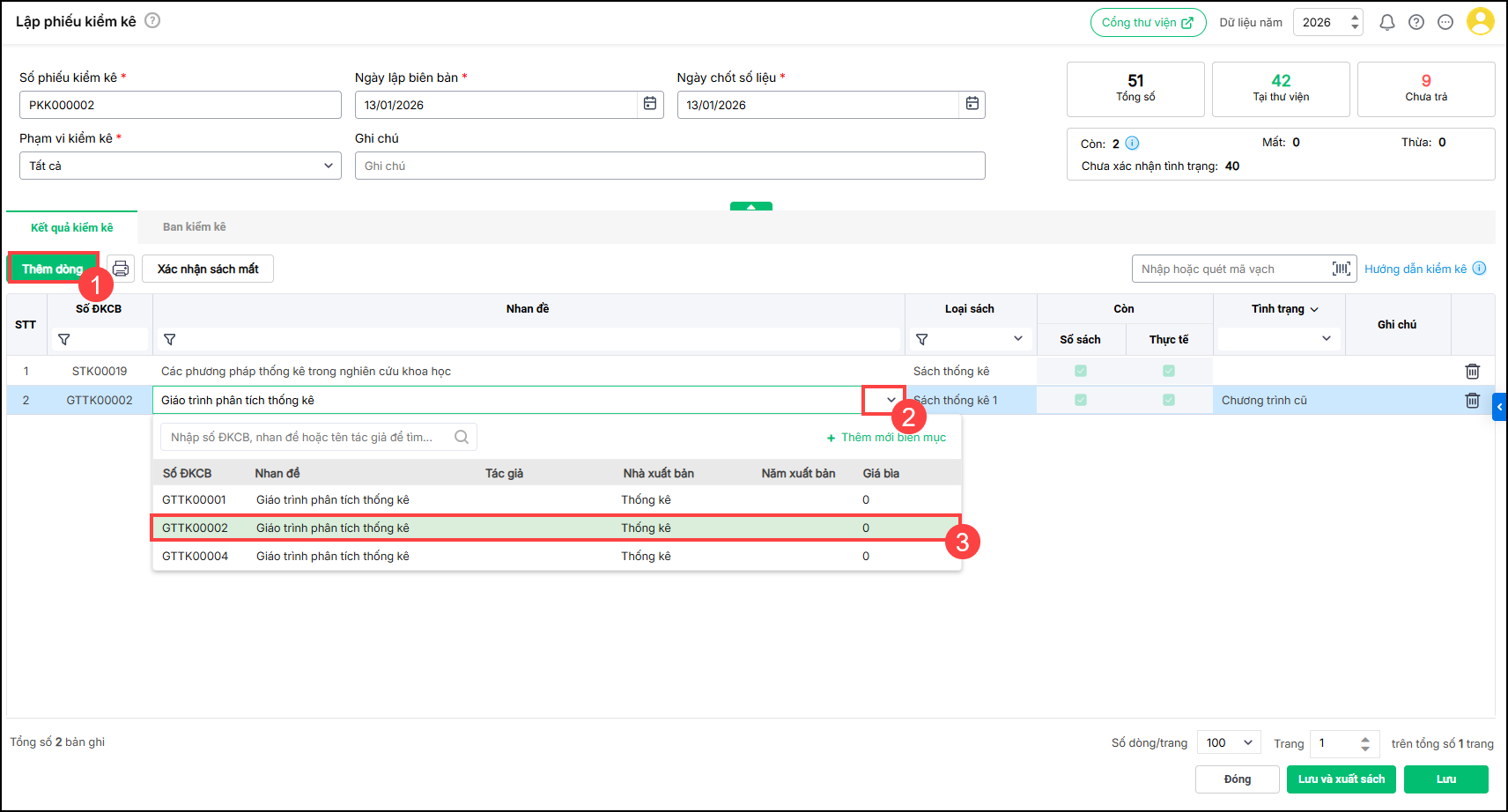
Task: Click the Lưu và xuất sách button
Action: point(1341,779)
